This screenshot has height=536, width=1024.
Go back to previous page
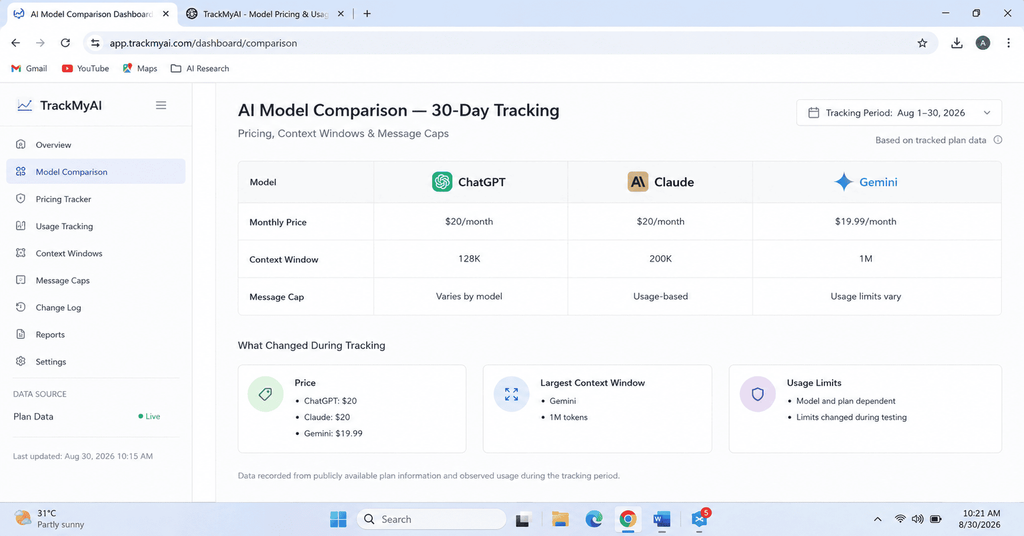[16, 43]
